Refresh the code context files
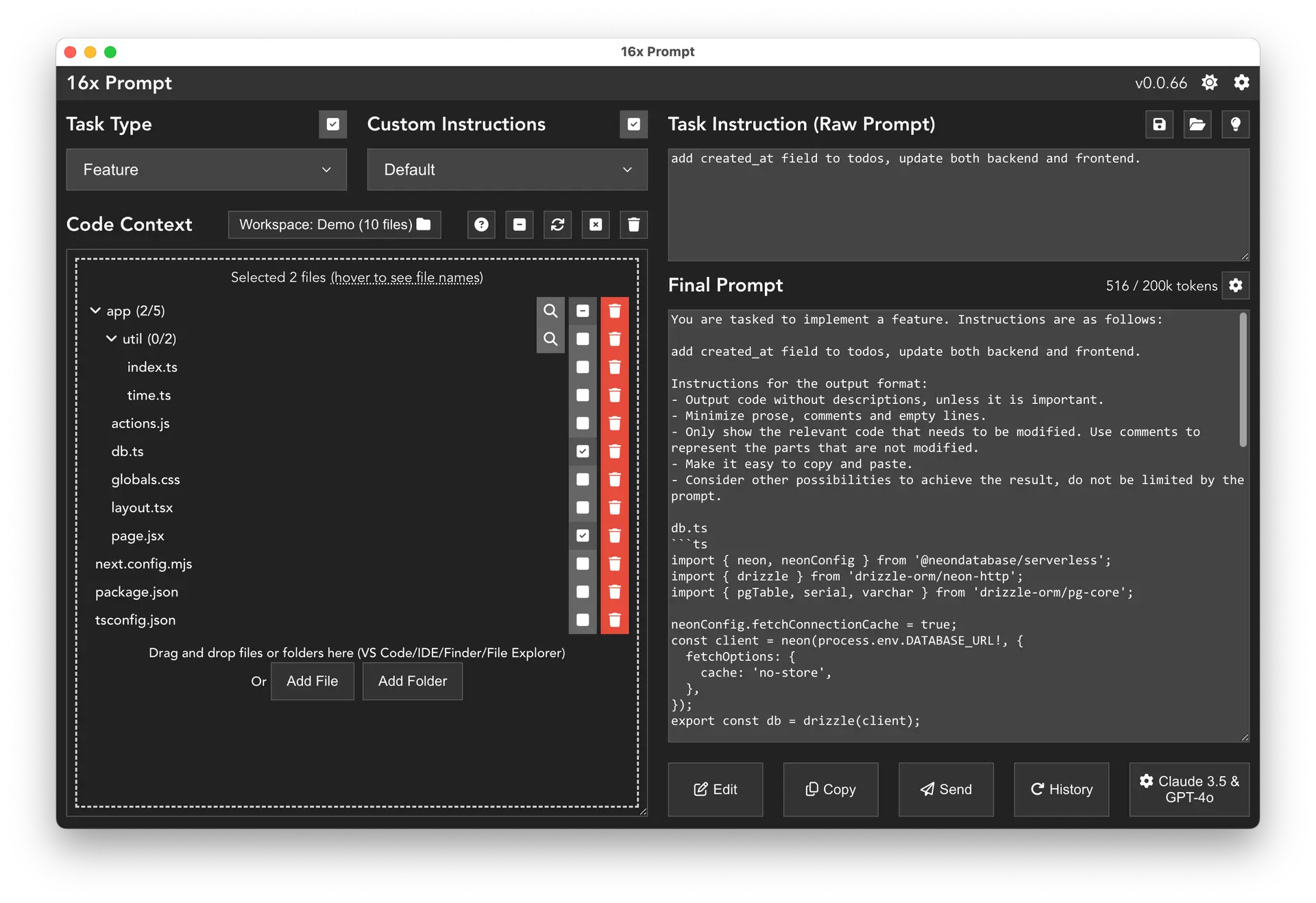 tap(558, 225)
